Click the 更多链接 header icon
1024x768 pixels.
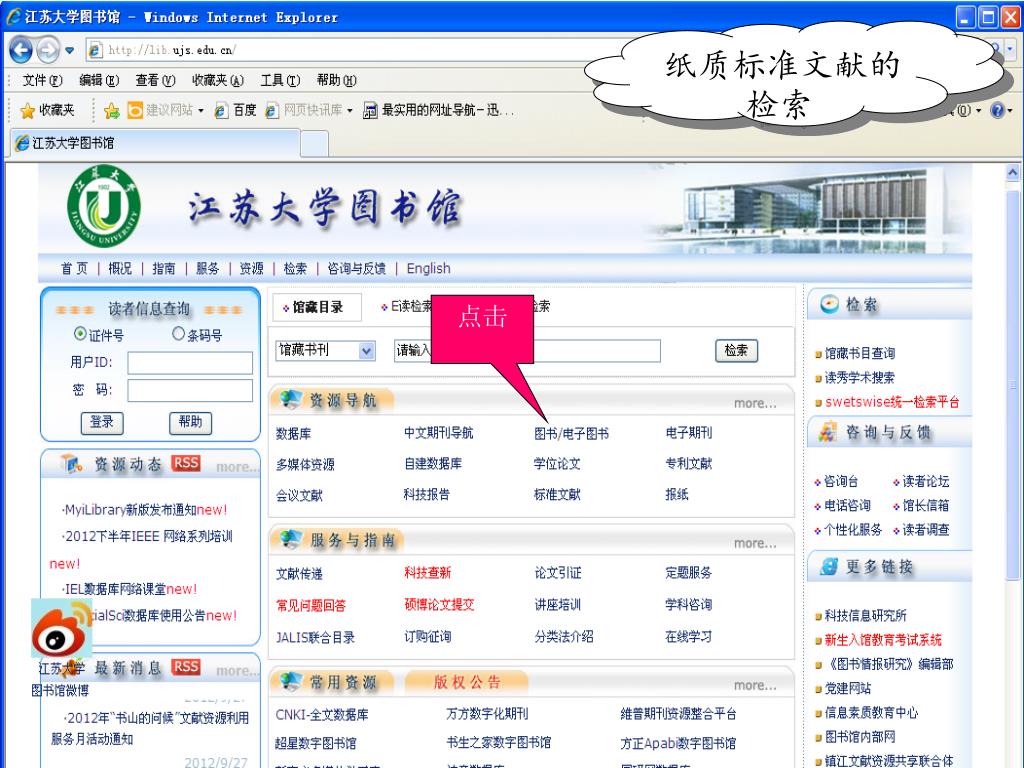tap(829, 566)
